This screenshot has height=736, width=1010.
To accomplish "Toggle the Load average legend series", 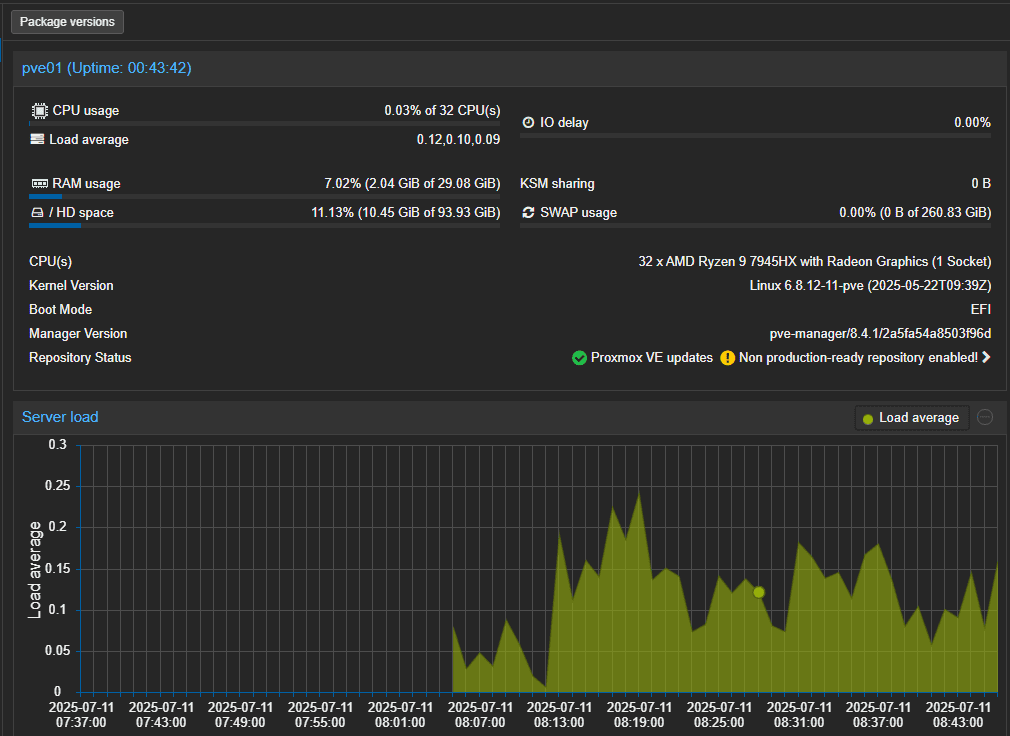I will tap(911, 418).
